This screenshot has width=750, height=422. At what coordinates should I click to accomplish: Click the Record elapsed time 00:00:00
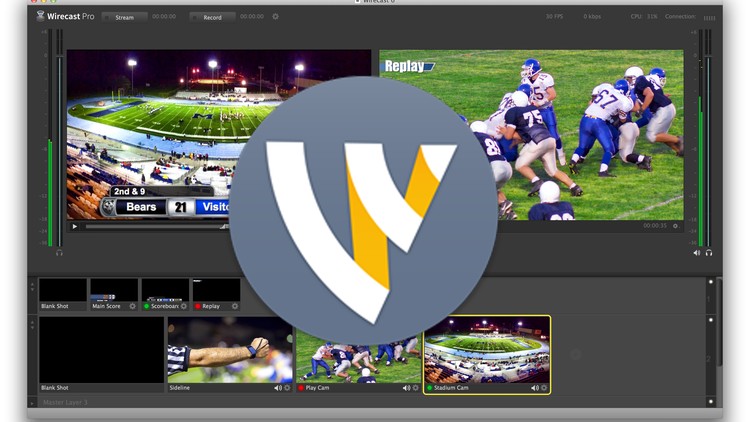[x=252, y=16]
